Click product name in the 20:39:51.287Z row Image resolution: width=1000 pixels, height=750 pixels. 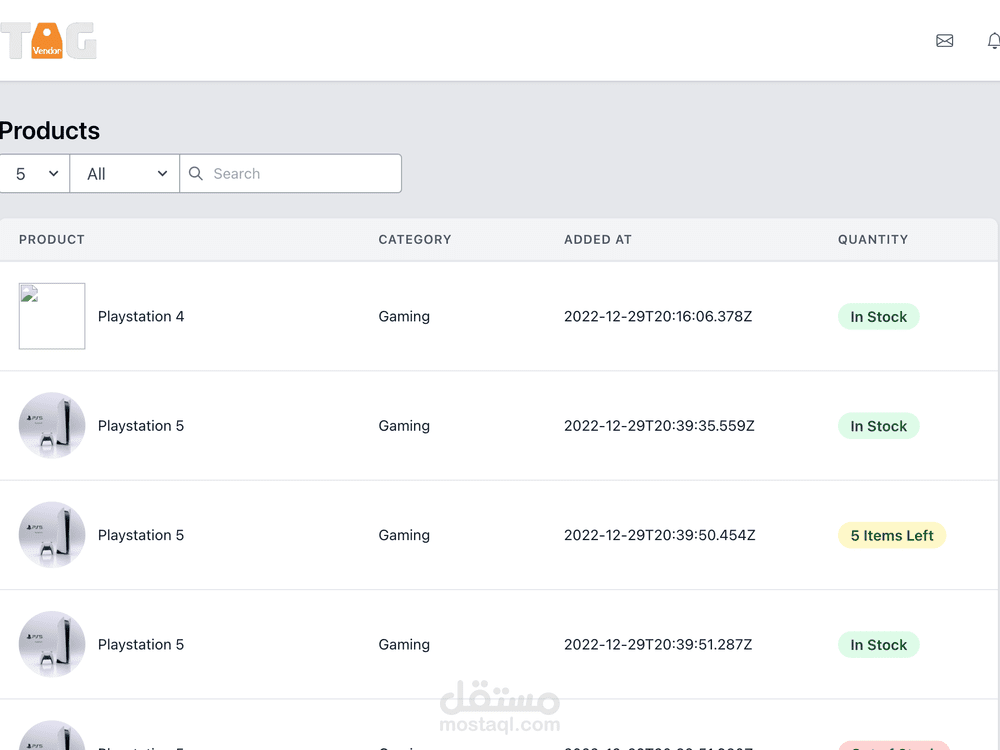coord(141,644)
